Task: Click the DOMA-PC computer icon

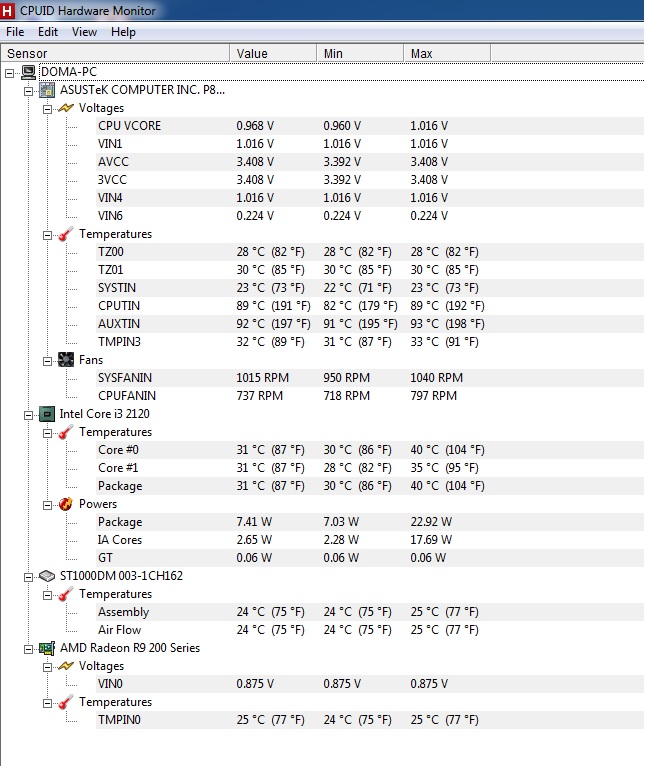Action: (x=29, y=72)
